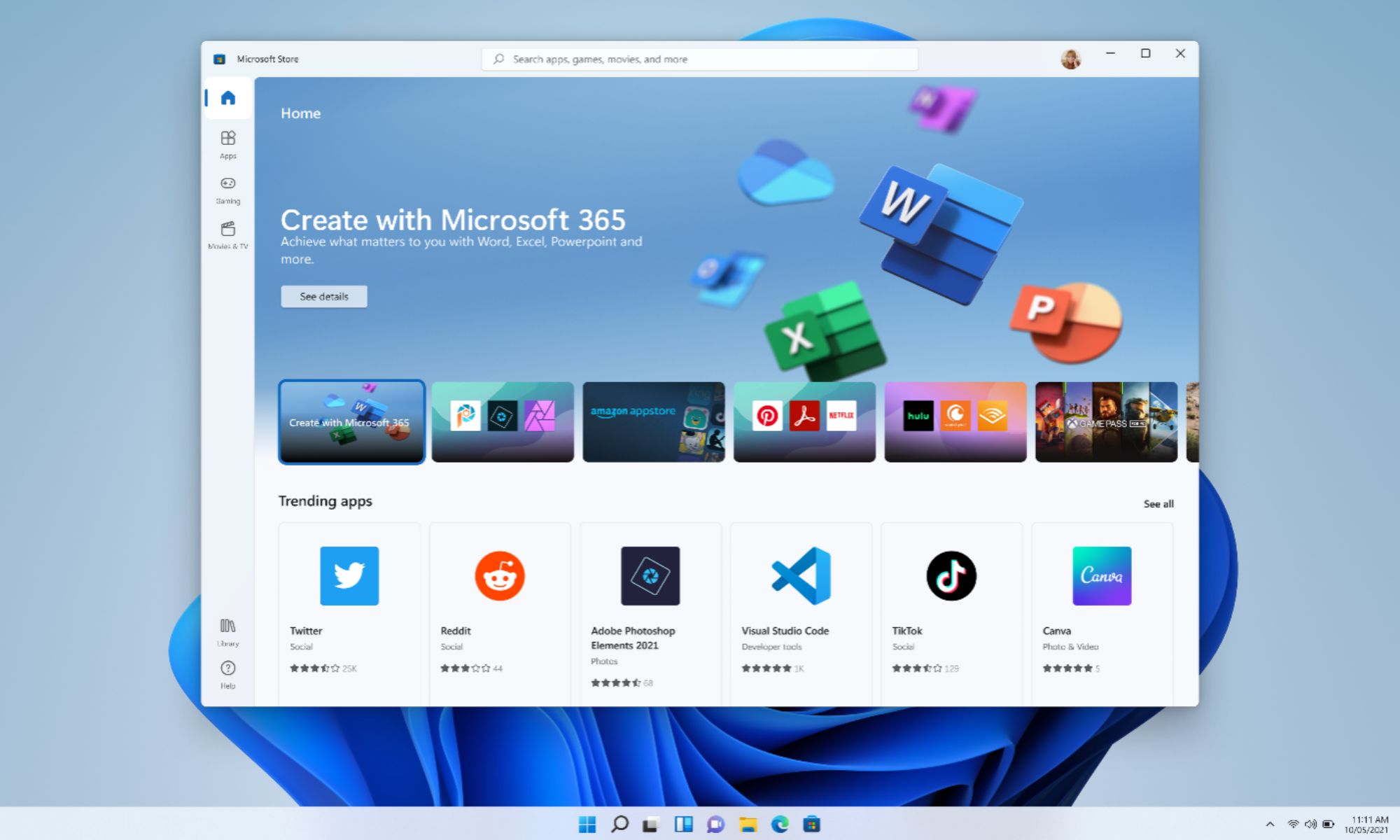Click See all for Trending apps
1400x840 pixels.
pos(1158,503)
